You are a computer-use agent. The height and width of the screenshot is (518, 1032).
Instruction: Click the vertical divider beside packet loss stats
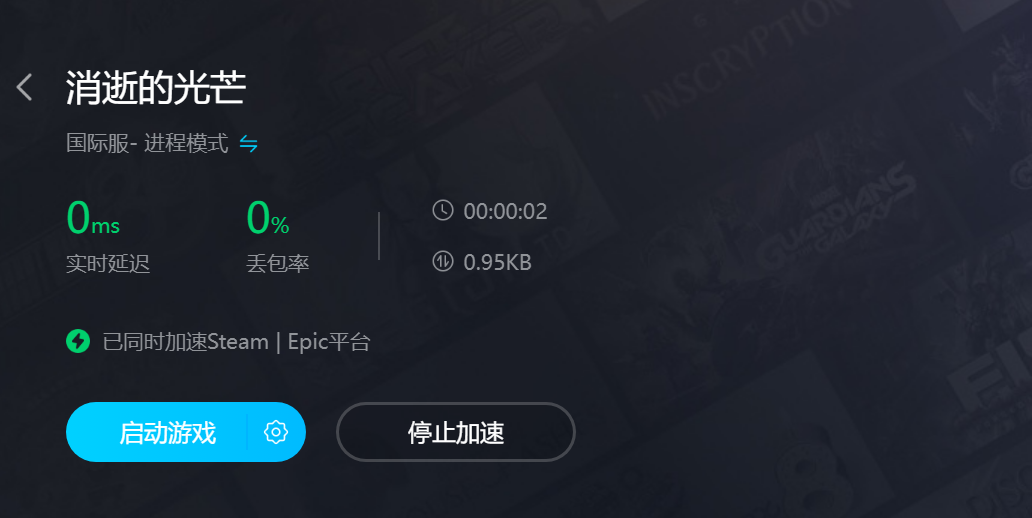click(379, 236)
